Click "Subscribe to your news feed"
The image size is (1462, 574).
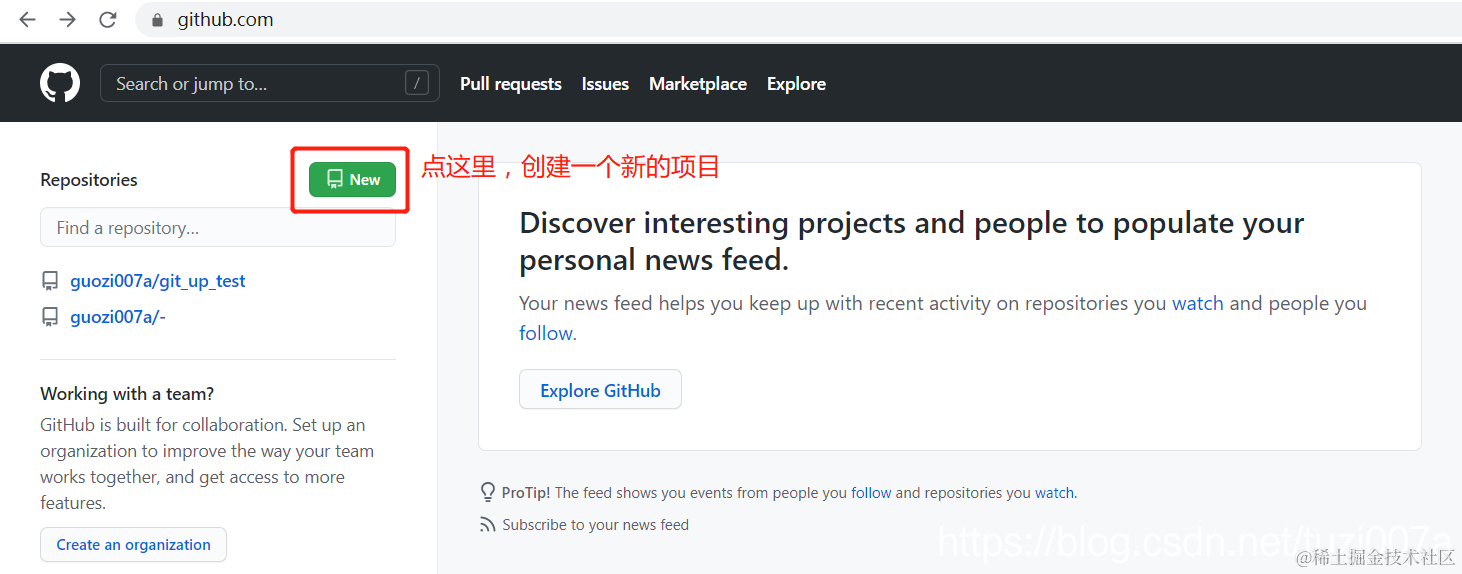pos(595,524)
